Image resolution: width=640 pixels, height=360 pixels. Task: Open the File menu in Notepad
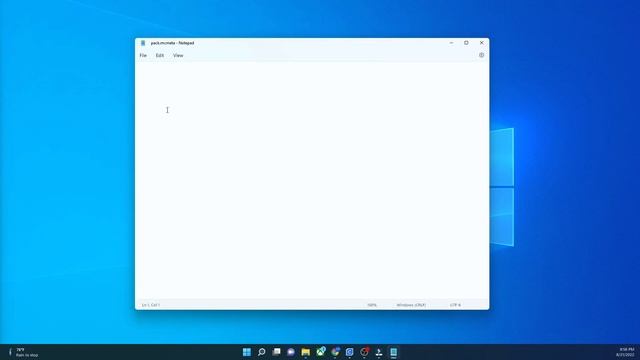click(x=143, y=56)
